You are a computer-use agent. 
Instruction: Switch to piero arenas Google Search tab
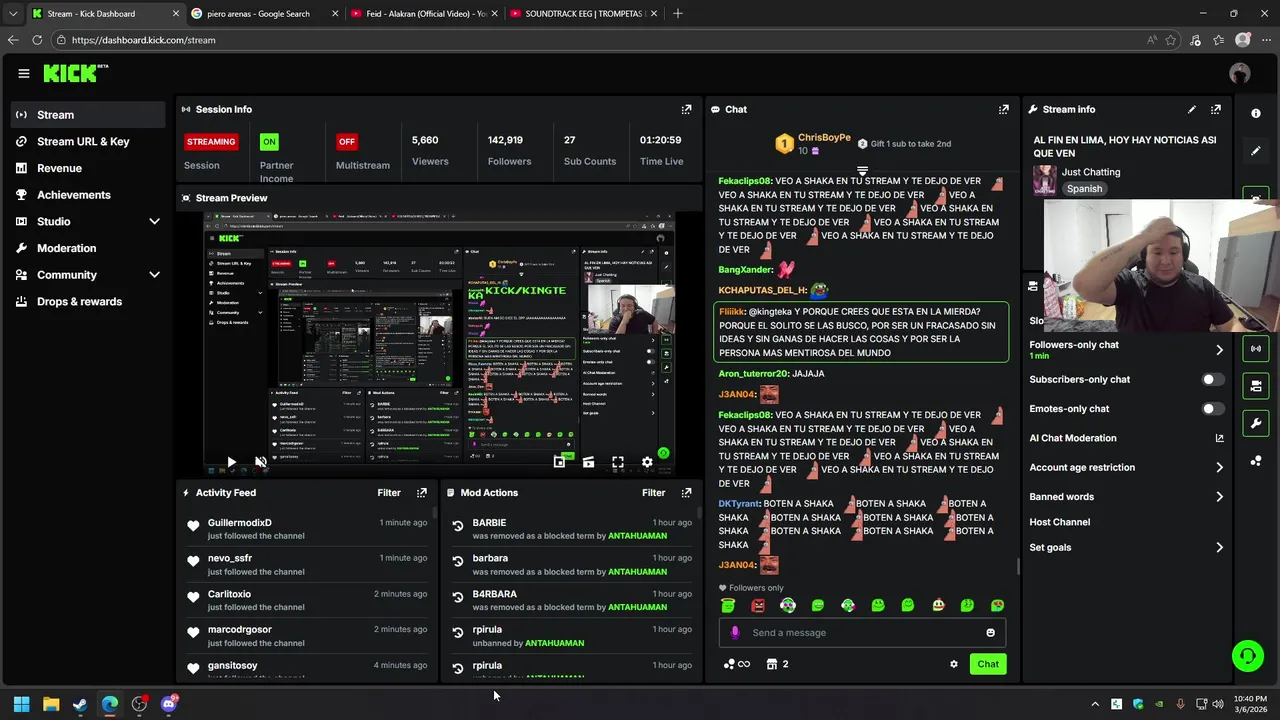[264, 14]
